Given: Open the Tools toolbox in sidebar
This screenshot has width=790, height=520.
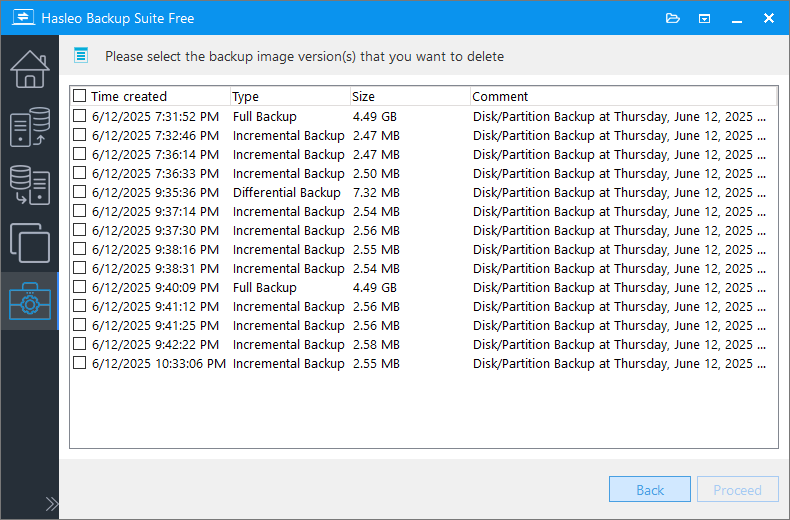Looking at the screenshot, I should (x=30, y=301).
